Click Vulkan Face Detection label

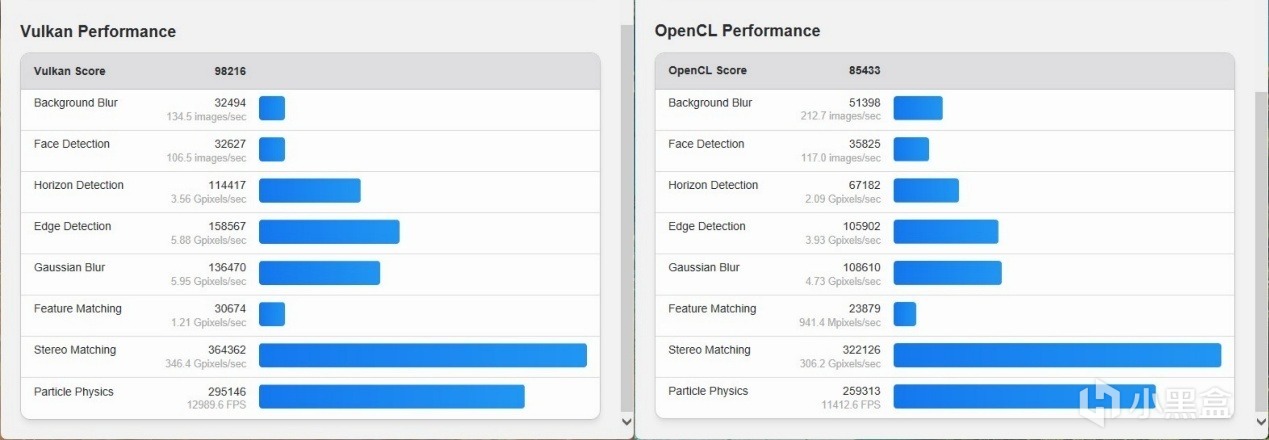tap(72, 144)
